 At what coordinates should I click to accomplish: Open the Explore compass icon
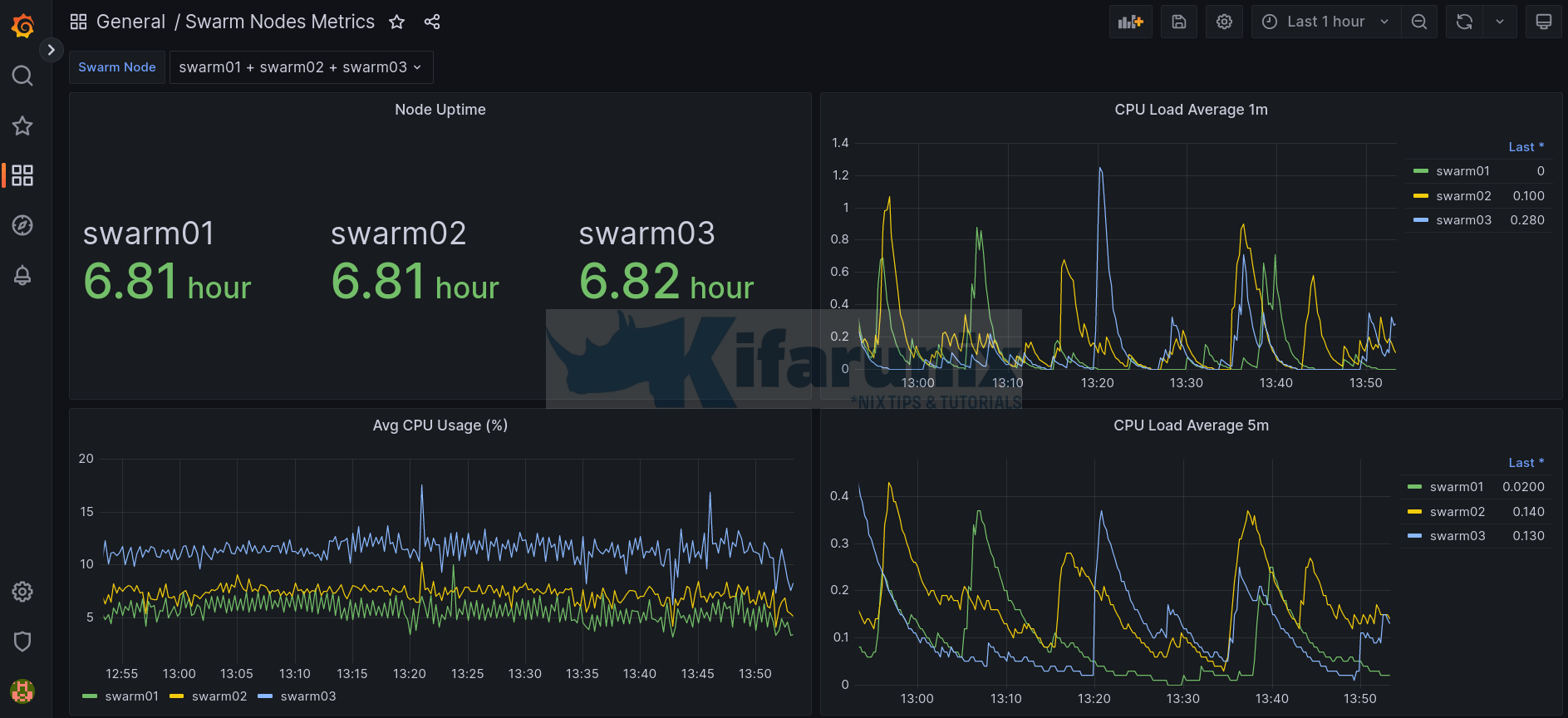tap(22, 225)
